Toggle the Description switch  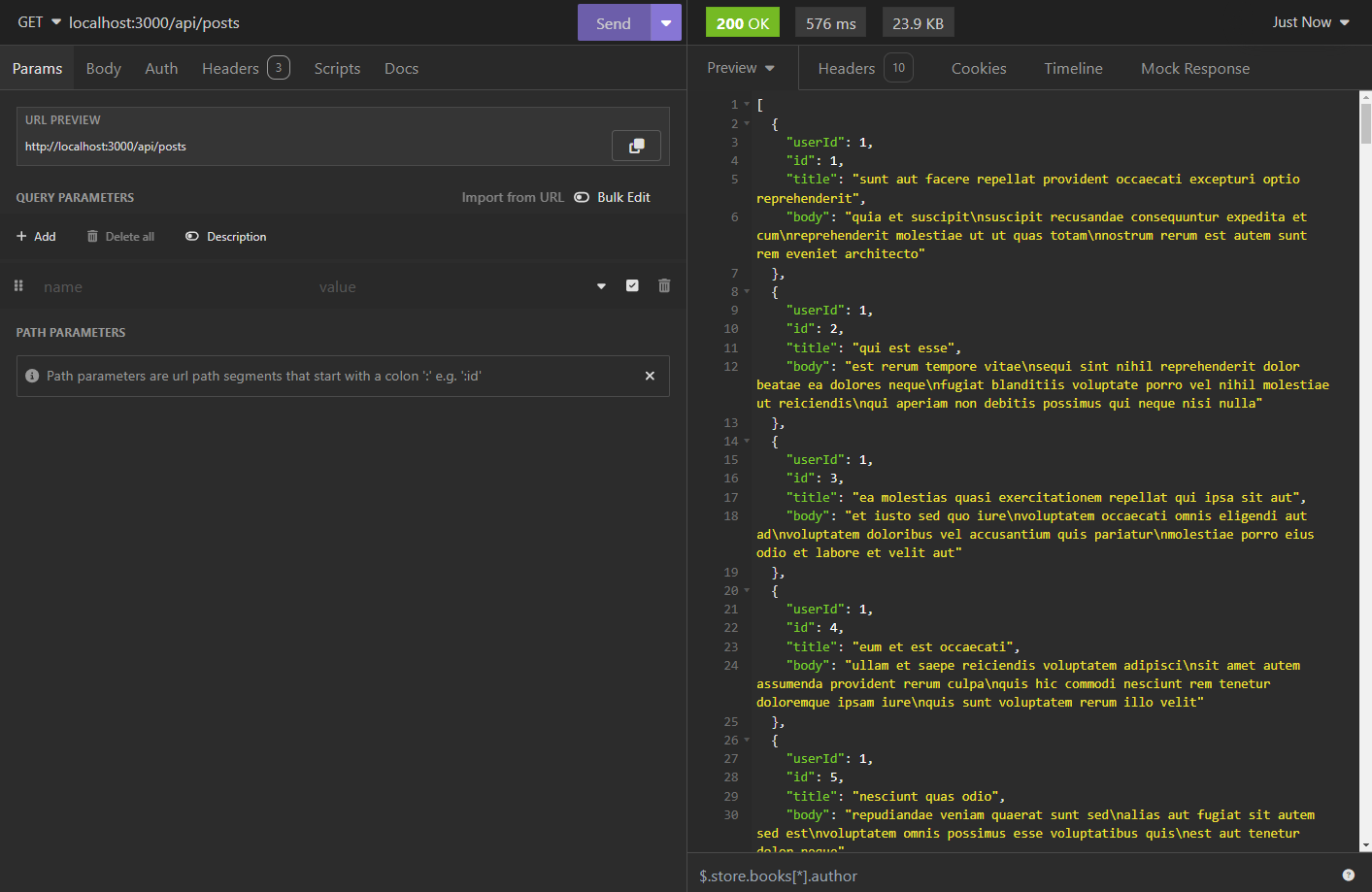click(x=192, y=237)
